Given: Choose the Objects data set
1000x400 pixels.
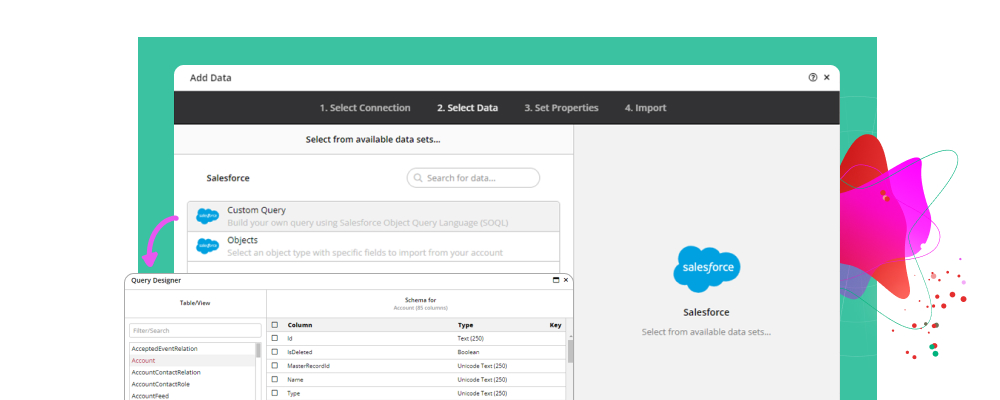Looking at the screenshot, I should (374, 246).
